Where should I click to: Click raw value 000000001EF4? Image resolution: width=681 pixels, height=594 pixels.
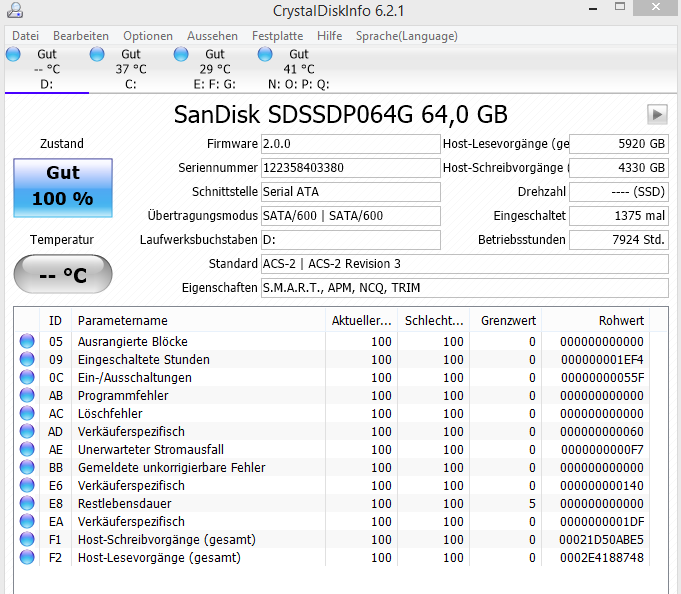[x=602, y=360]
